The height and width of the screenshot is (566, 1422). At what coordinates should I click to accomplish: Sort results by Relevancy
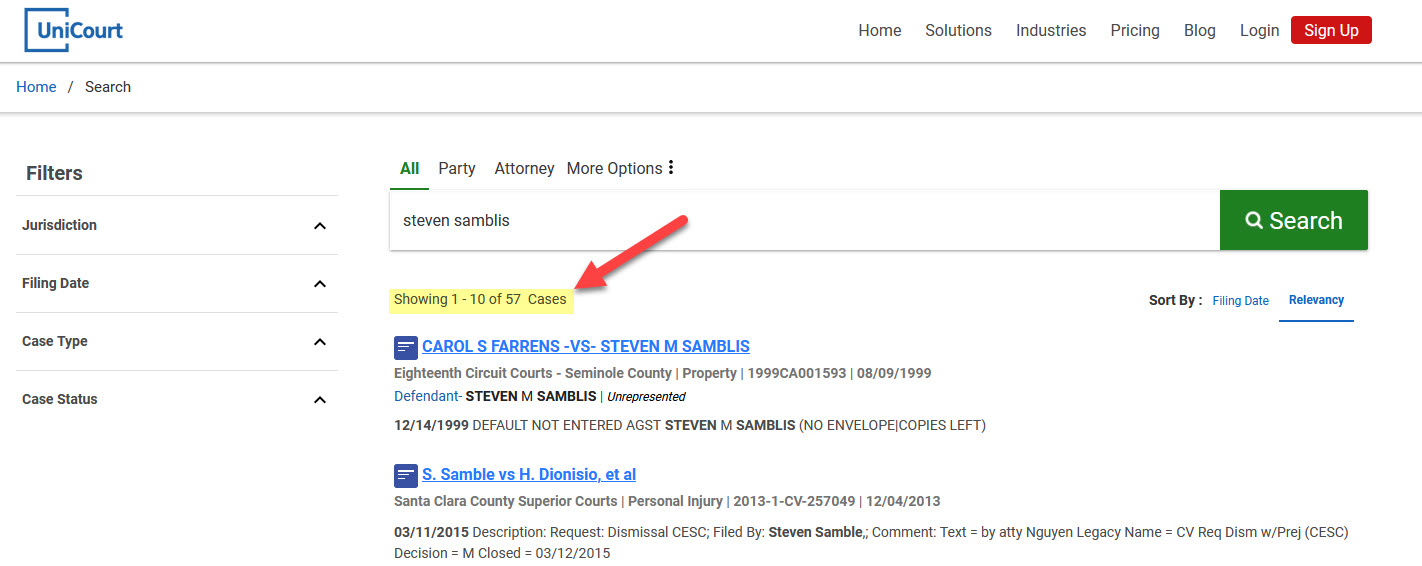coord(1316,300)
